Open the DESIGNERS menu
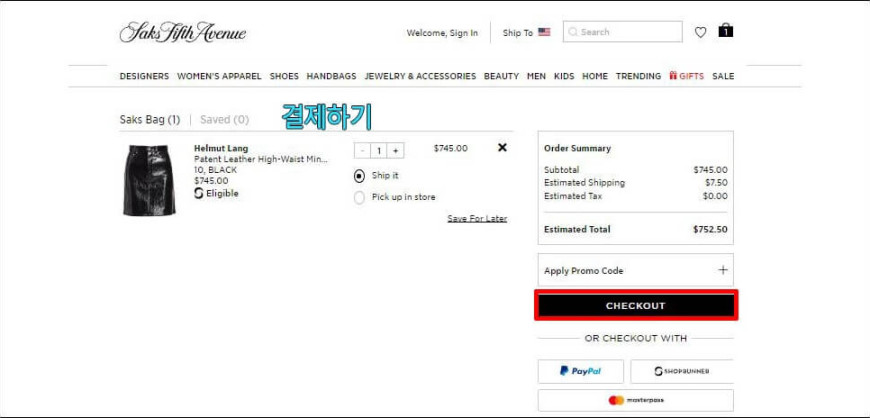Screen dimensions: 870x418 [x=144, y=76]
